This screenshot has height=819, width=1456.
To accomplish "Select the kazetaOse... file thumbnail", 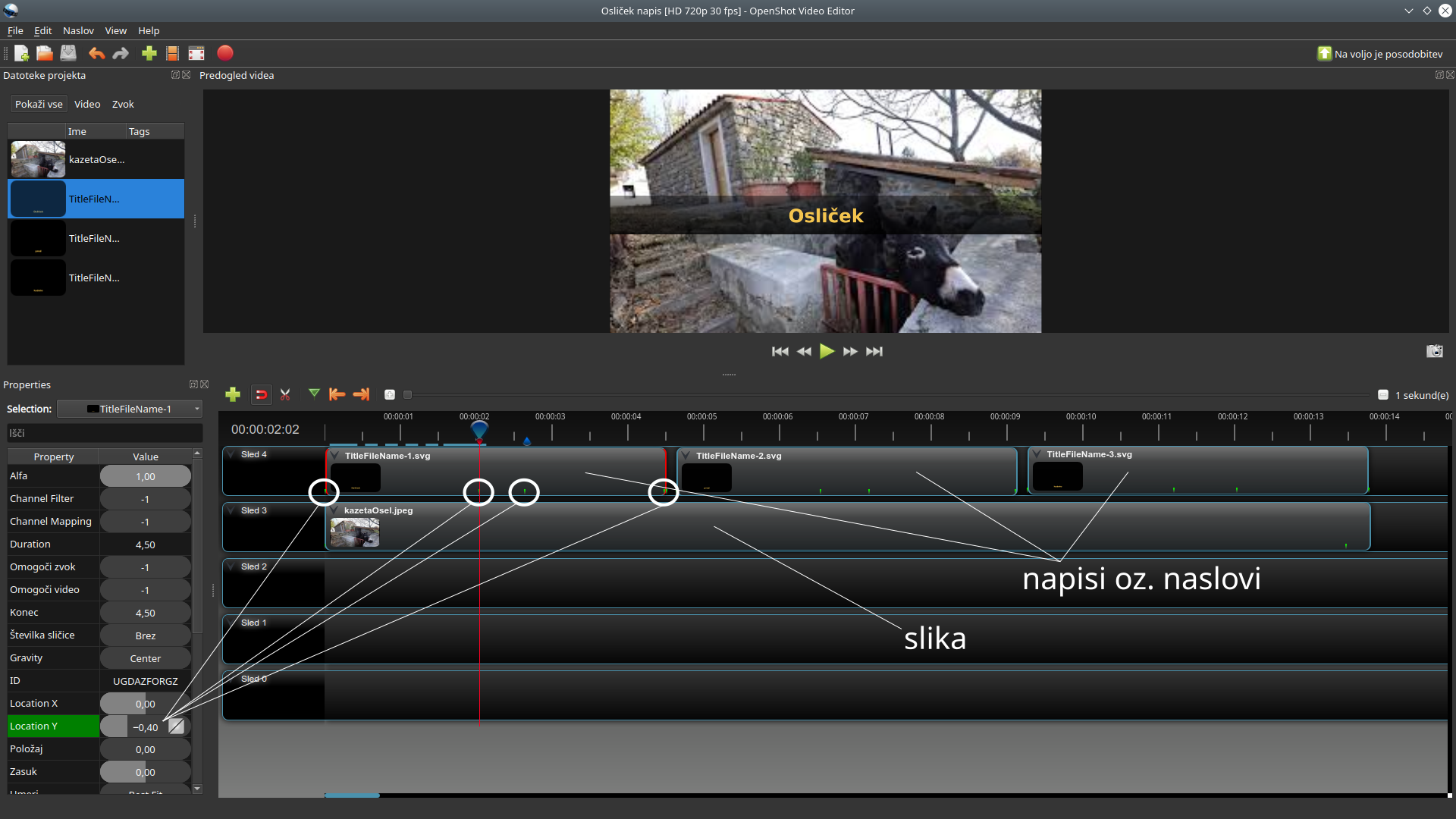I will click(38, 159).
